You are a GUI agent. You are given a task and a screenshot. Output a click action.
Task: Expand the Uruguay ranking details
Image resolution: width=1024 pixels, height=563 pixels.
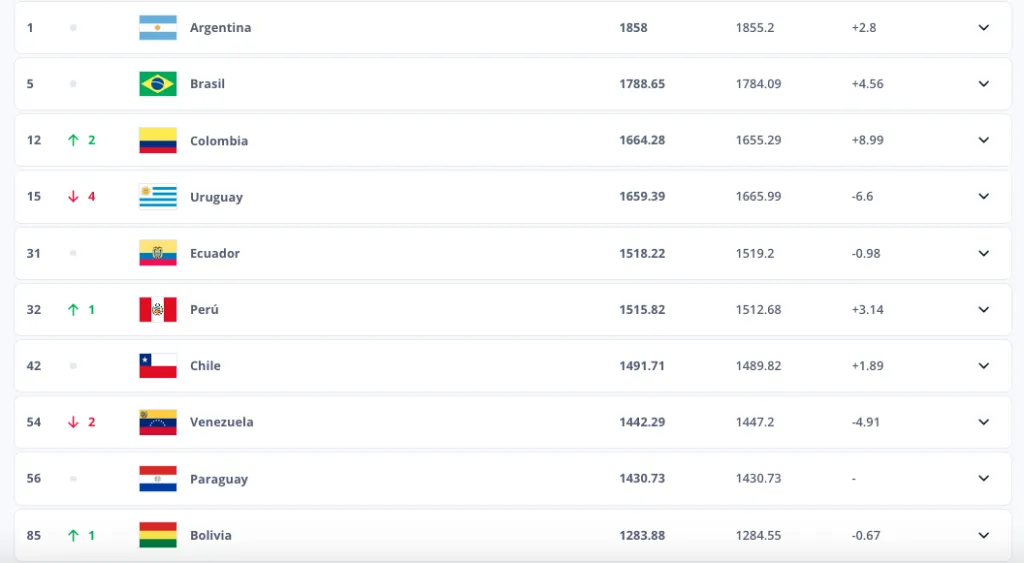click(983, 197)
